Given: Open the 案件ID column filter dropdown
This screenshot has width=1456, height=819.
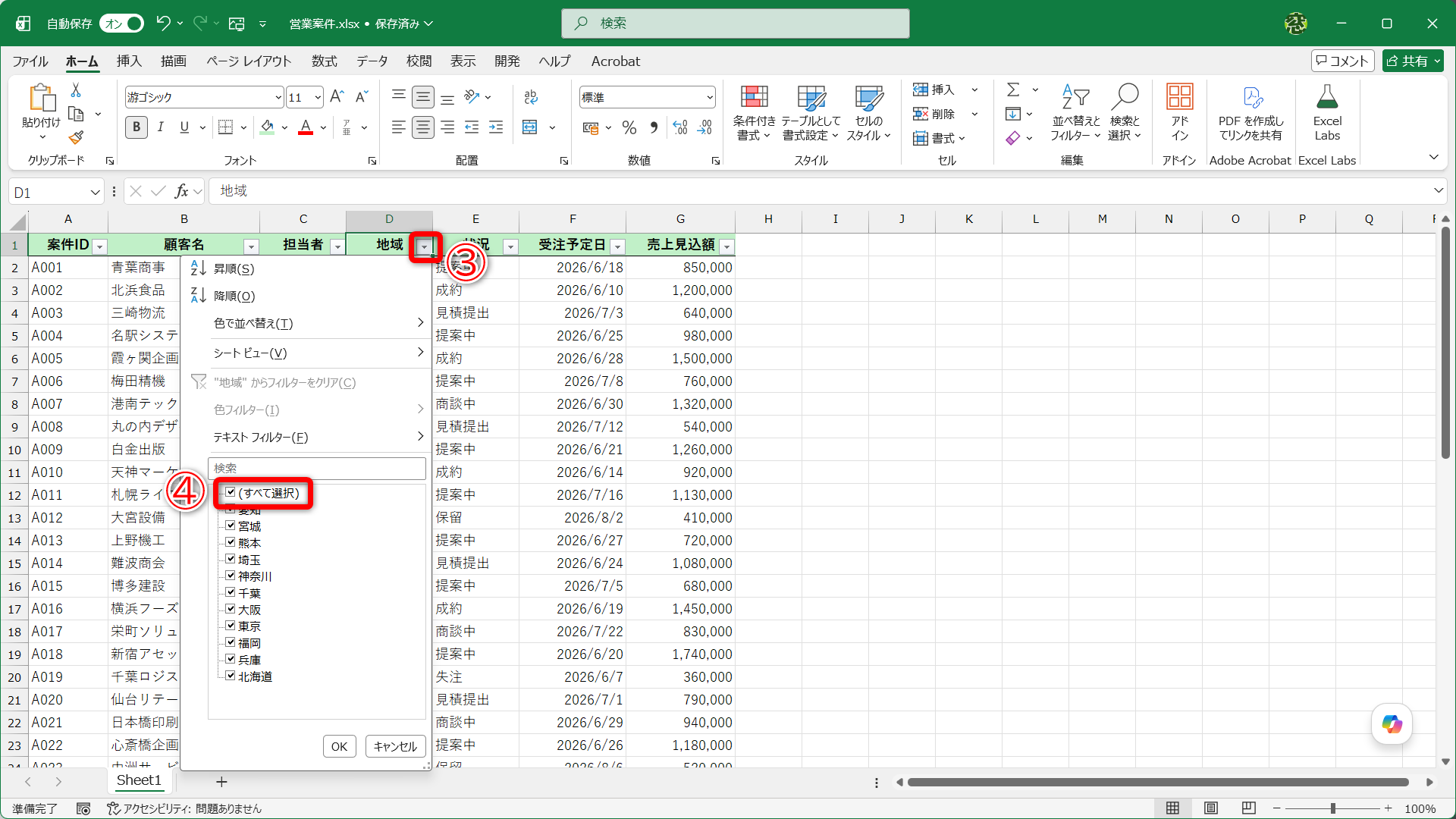Looking at the screenshot, I should point(99,246).
